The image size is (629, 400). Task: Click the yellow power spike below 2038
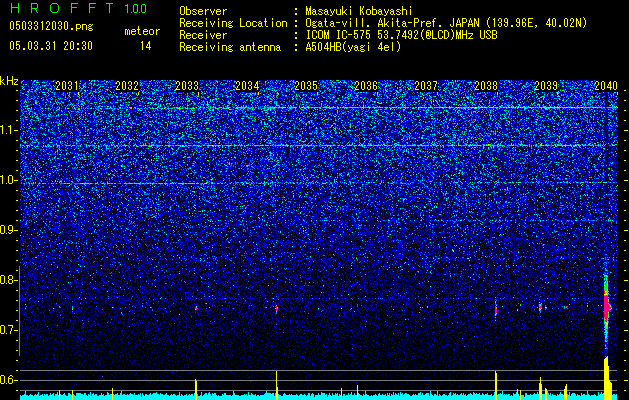(x=496, y=386)
